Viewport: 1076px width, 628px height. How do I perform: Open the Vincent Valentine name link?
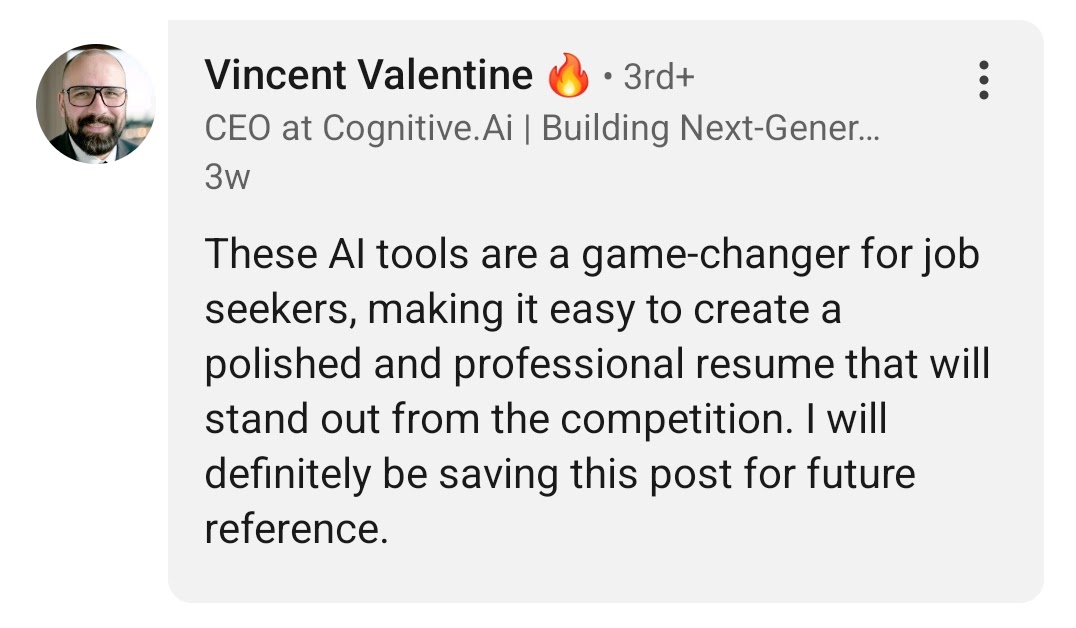point(368,76)
